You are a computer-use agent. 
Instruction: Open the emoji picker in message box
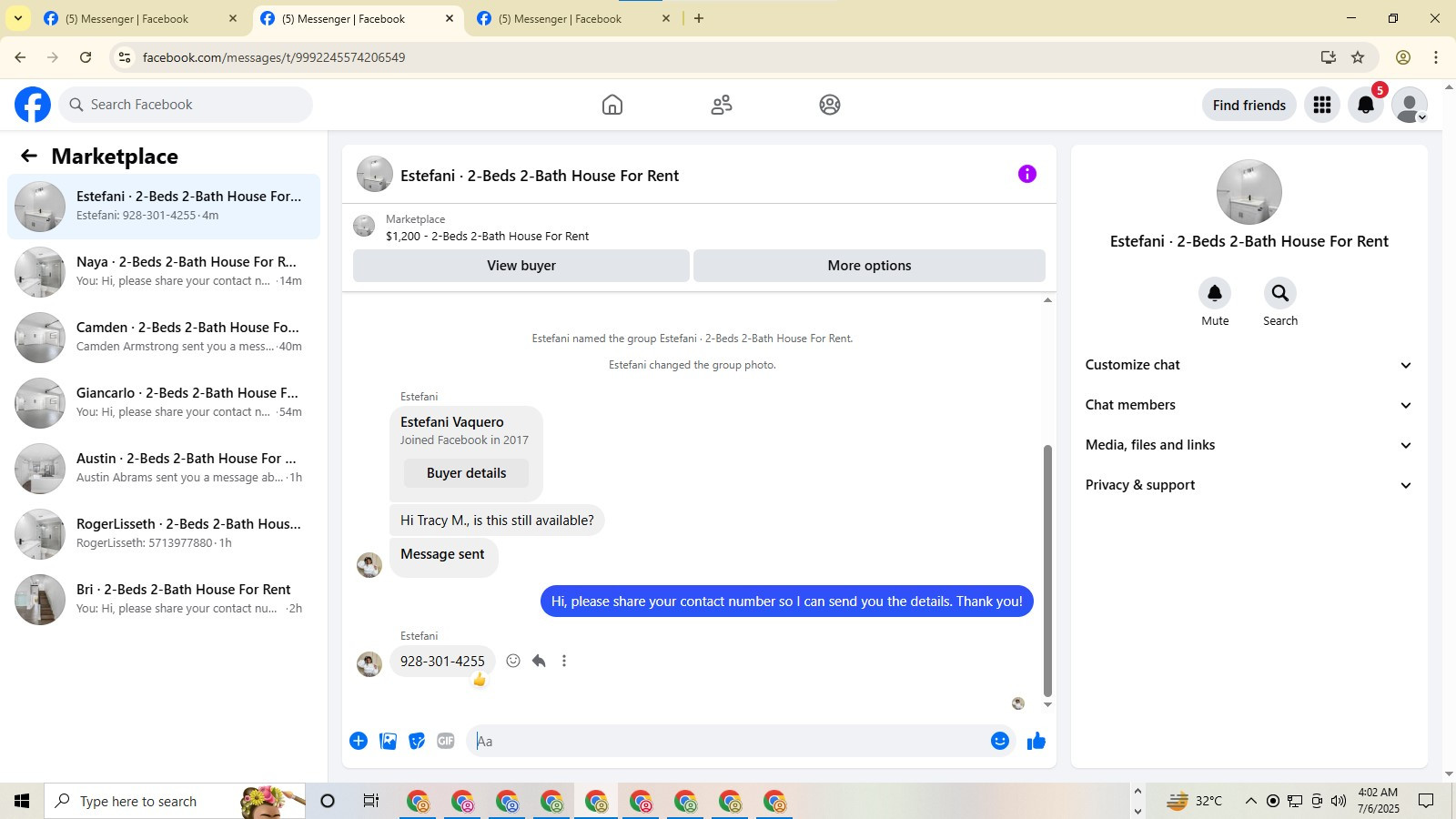1000,741
